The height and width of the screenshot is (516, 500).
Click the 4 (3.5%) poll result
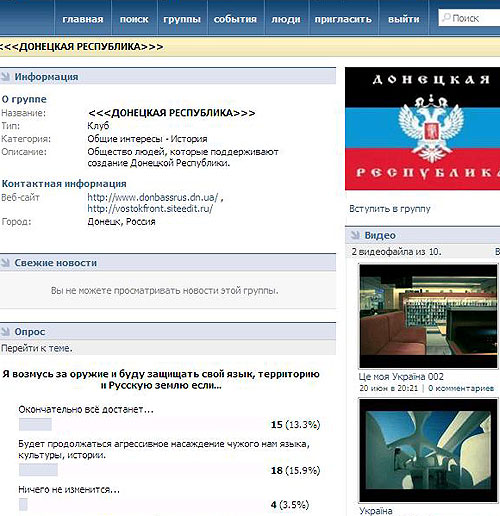point(290,505)
